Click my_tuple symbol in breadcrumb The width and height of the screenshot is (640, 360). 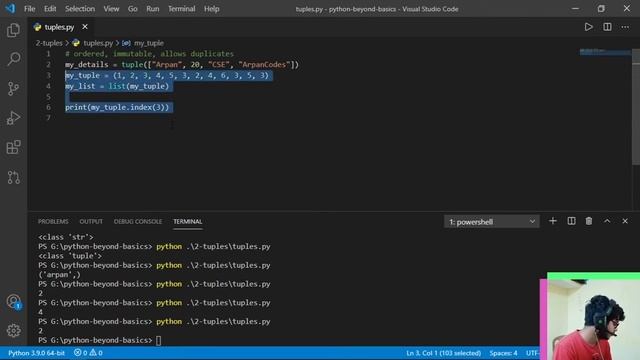click(149, 43)
